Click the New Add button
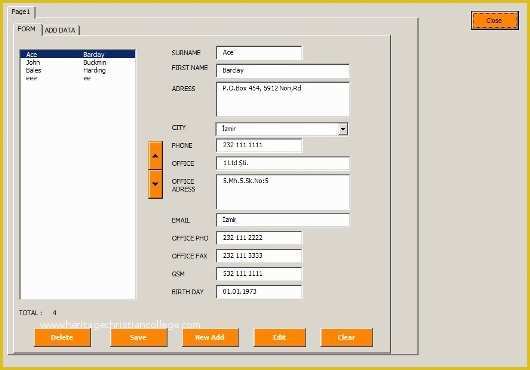This screenshot has height=370, width=530. click(x=210, y=338)
